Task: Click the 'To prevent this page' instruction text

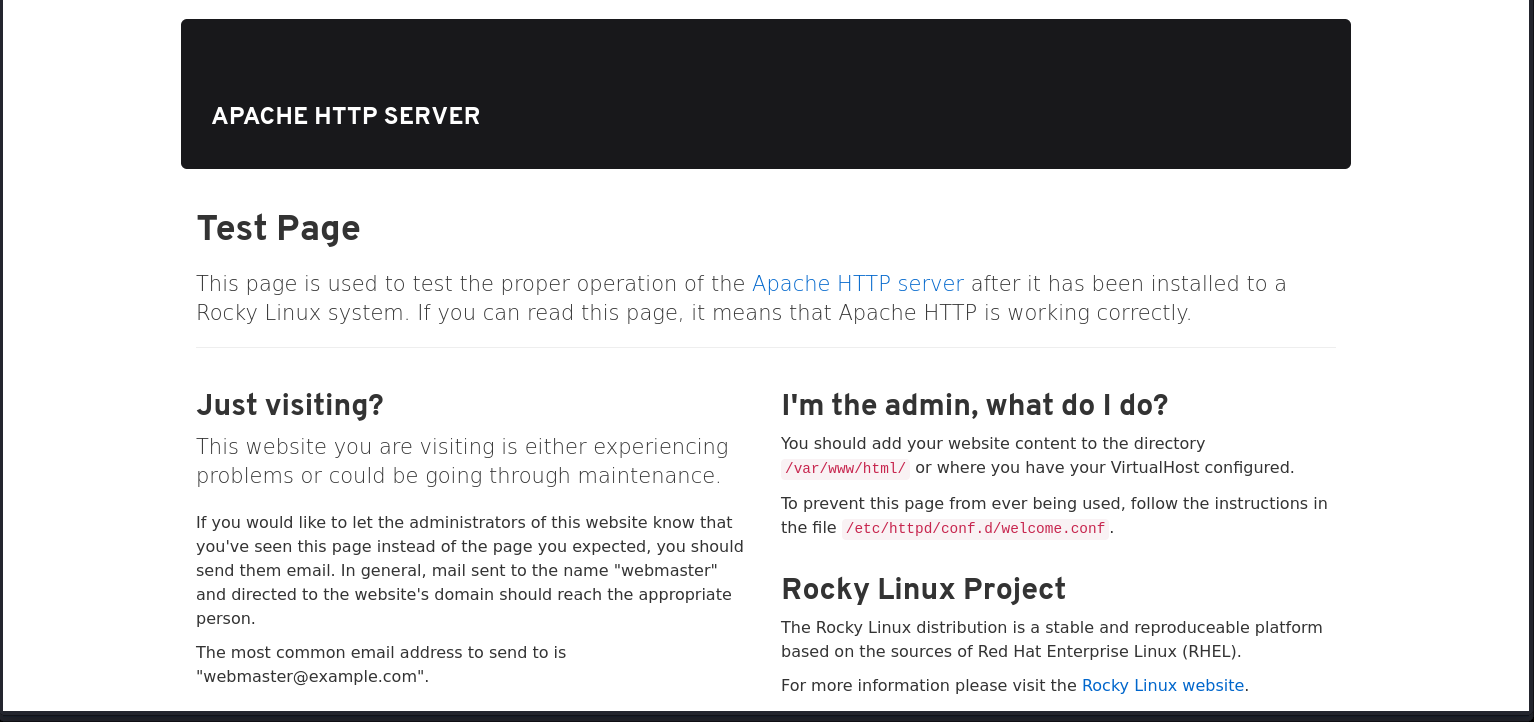Action: pyautogui.click(x=1053, y=504)
